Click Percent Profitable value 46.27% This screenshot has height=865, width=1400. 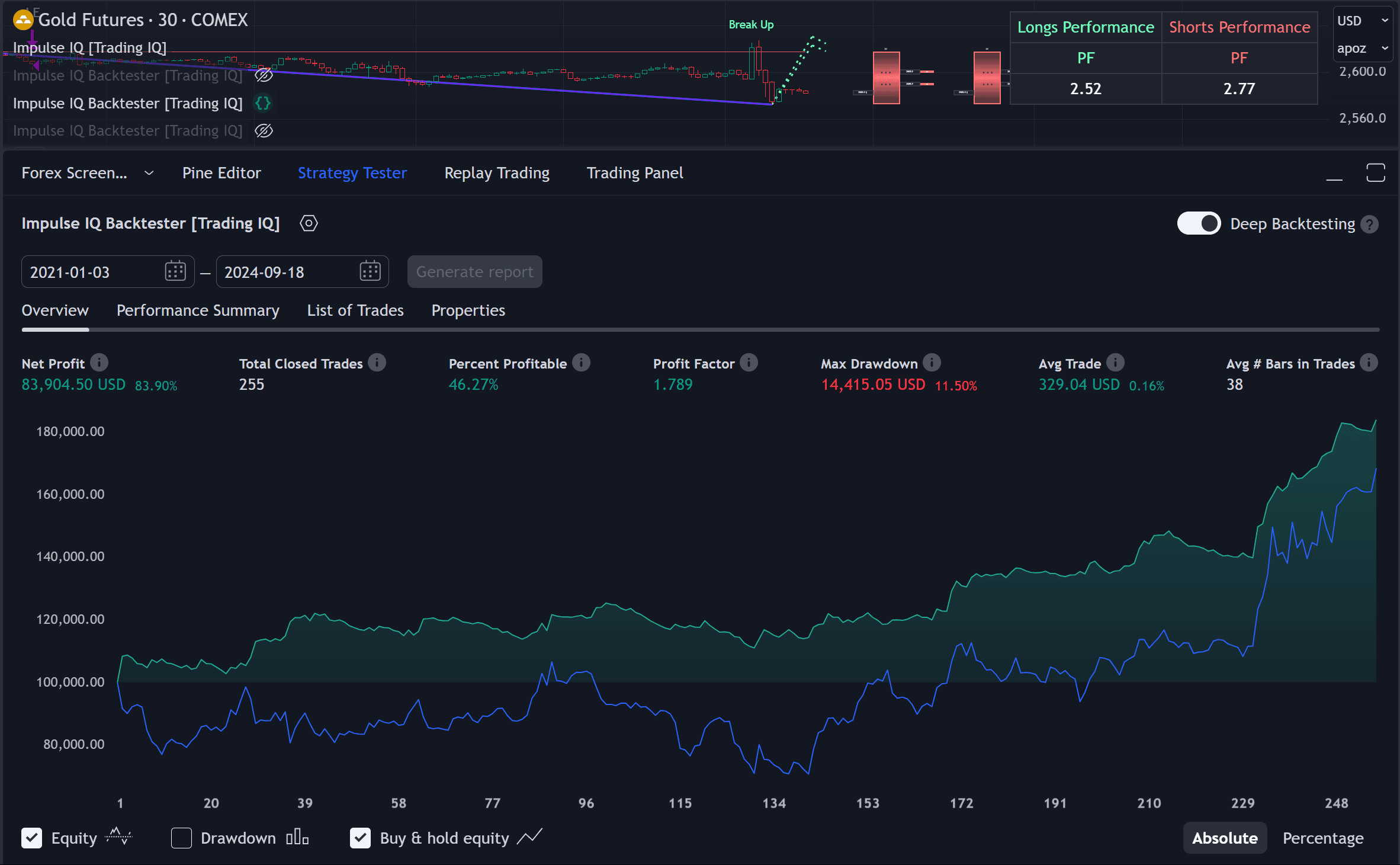(x=473, y=385)
